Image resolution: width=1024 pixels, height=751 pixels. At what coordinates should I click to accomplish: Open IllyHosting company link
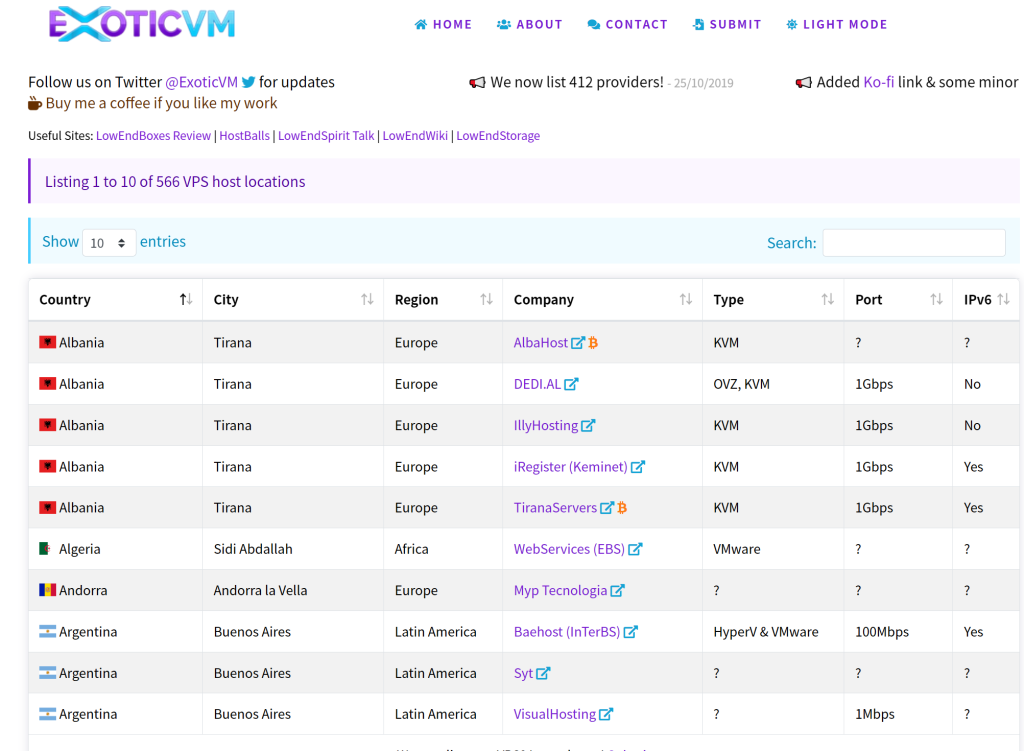tap(545, 426)
